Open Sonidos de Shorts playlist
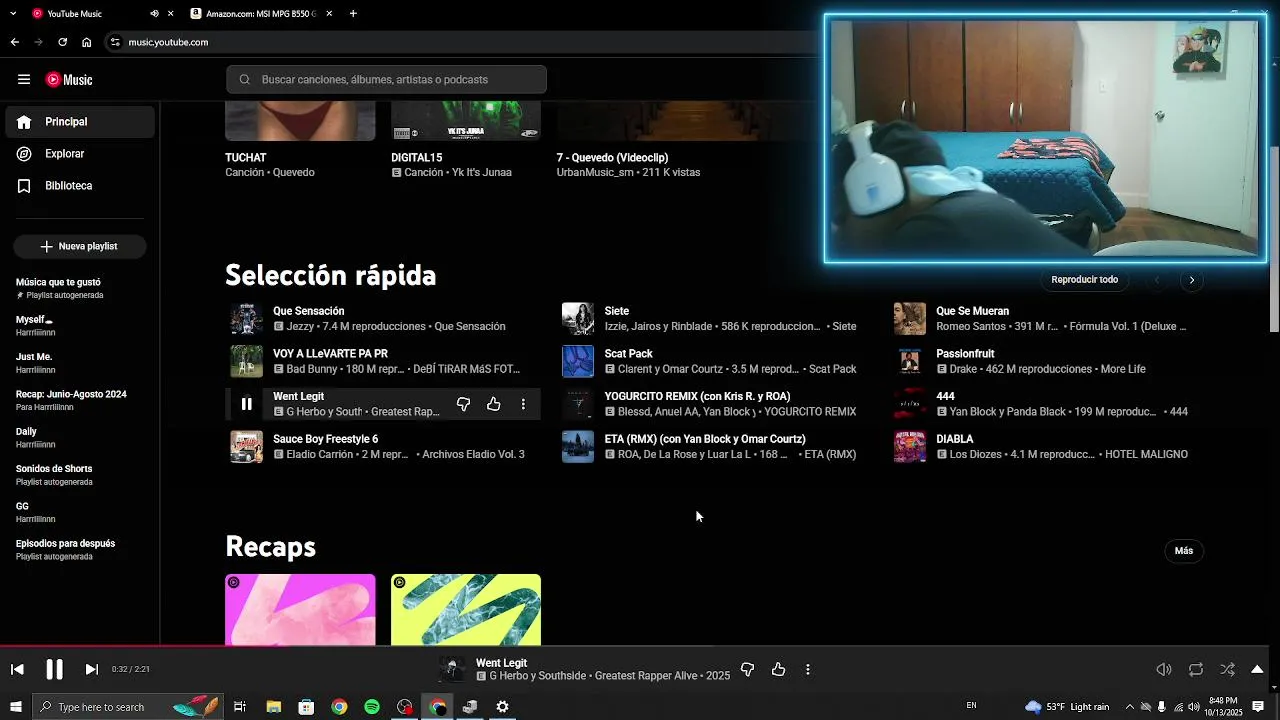This screenshot has width=1280, height=720. 80,475
